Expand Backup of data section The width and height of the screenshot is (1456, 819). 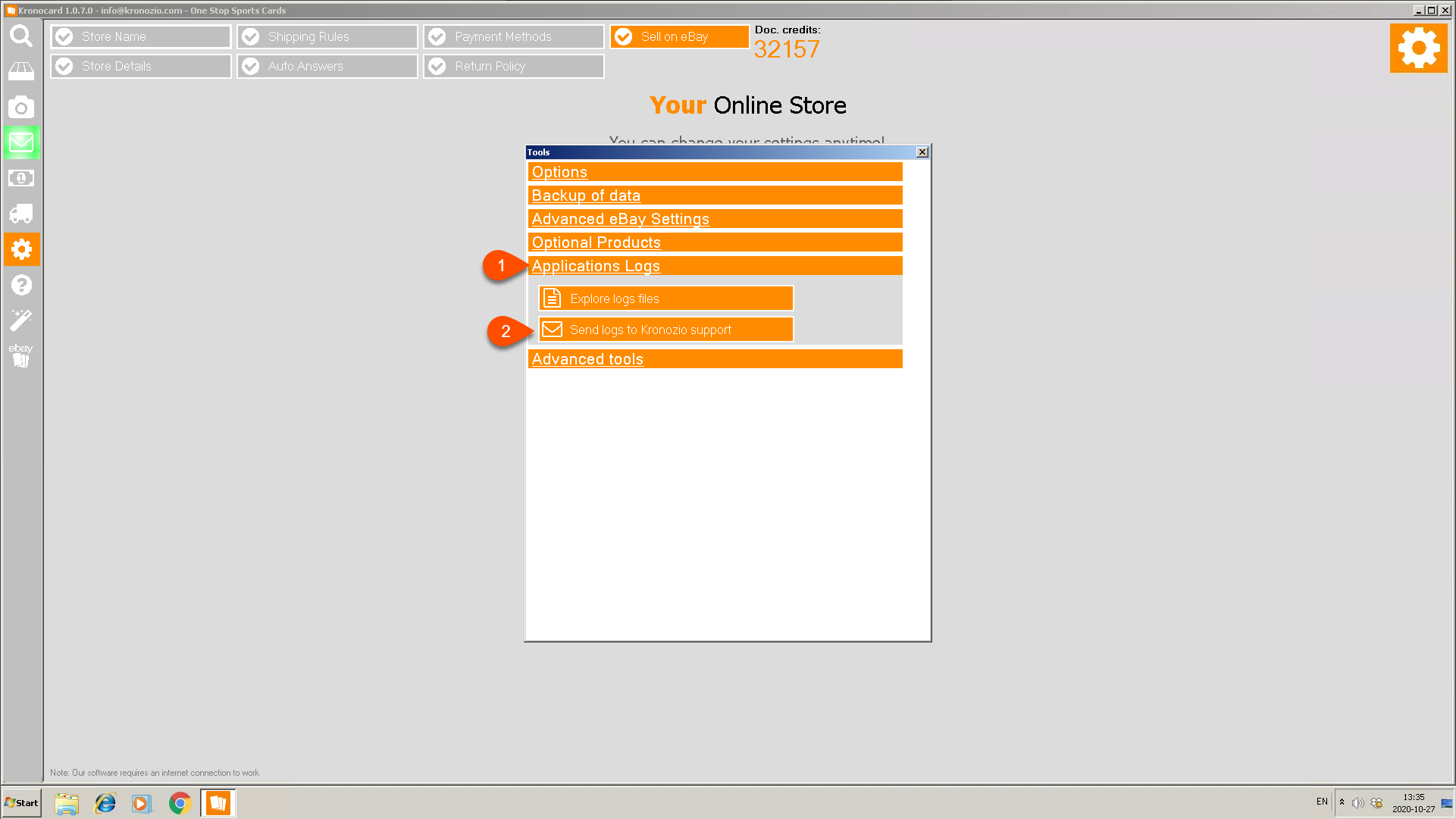[715, 195]
